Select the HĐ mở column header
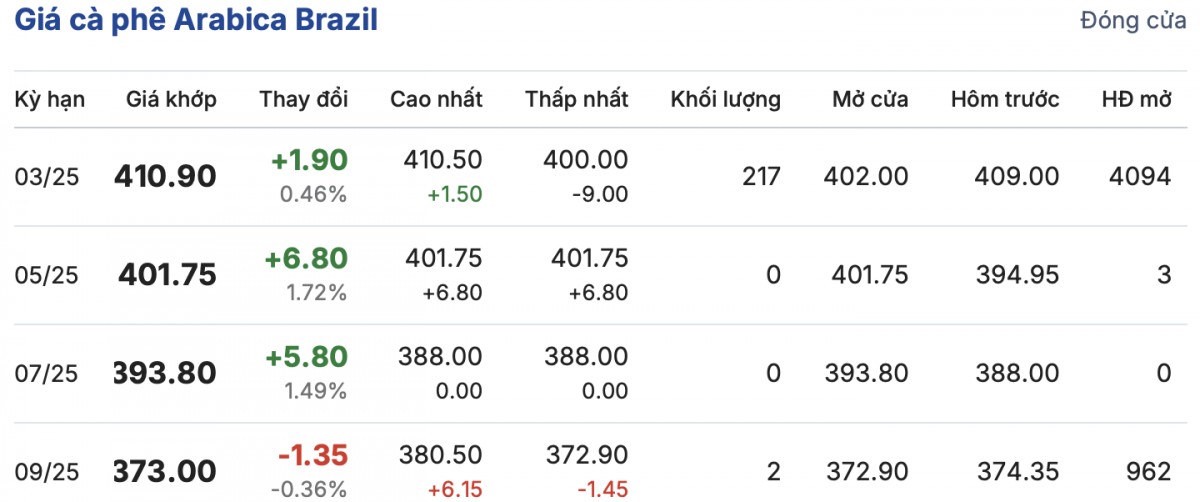 [1136, 99]
